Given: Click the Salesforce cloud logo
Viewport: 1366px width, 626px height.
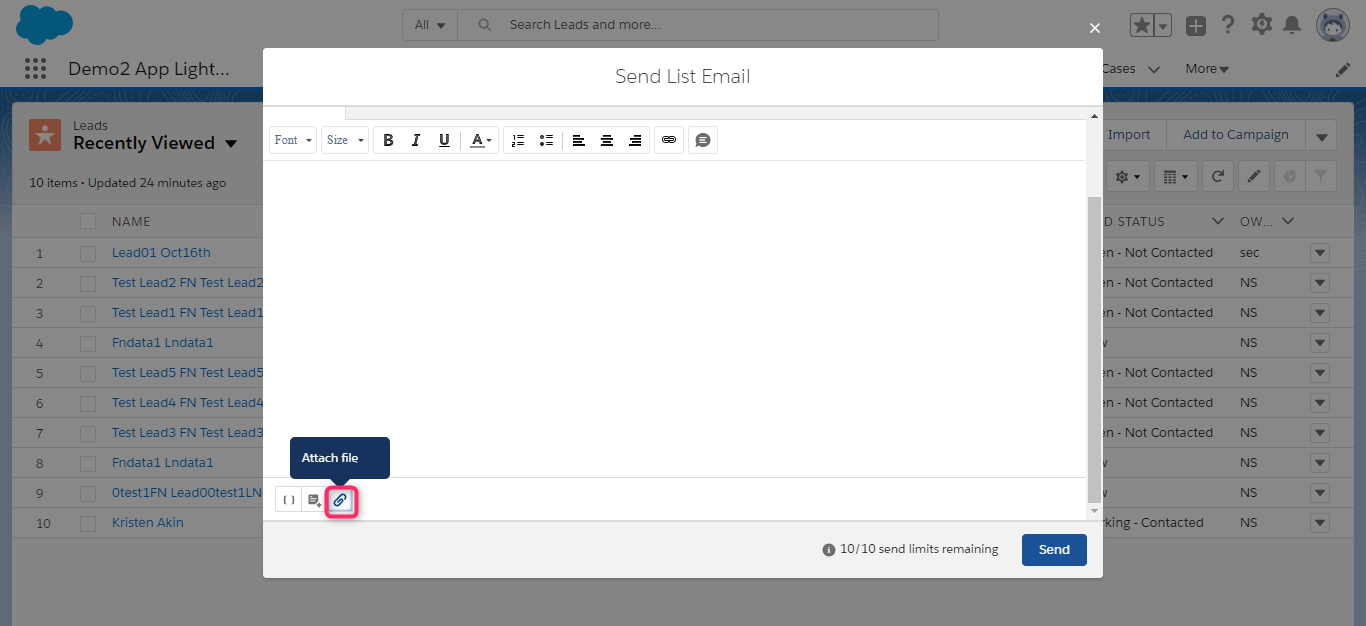Looking at the screenshot, I should [45, 25].
